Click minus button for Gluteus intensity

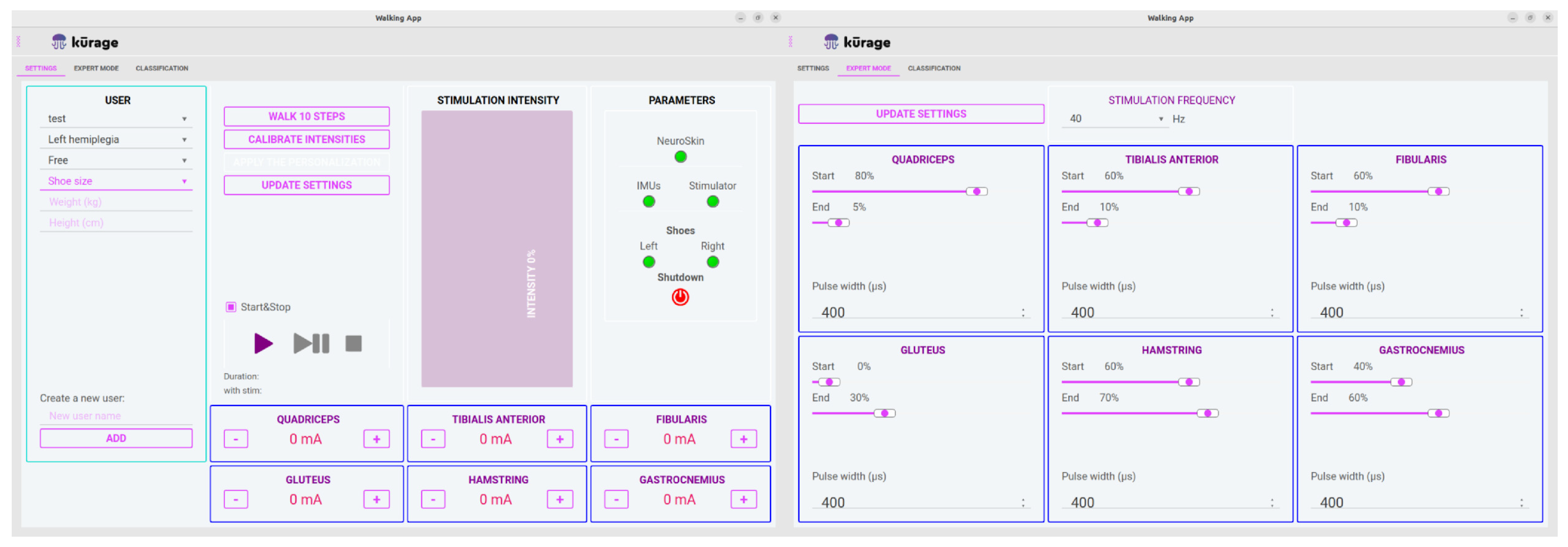point(236,499)
